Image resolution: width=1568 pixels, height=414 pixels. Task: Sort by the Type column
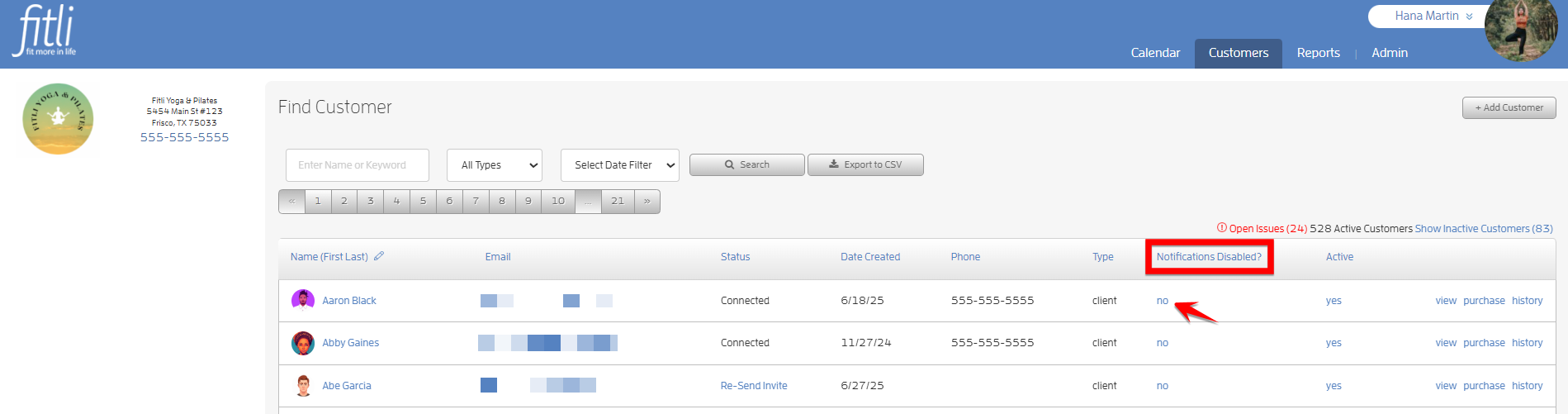[1103, 257]
